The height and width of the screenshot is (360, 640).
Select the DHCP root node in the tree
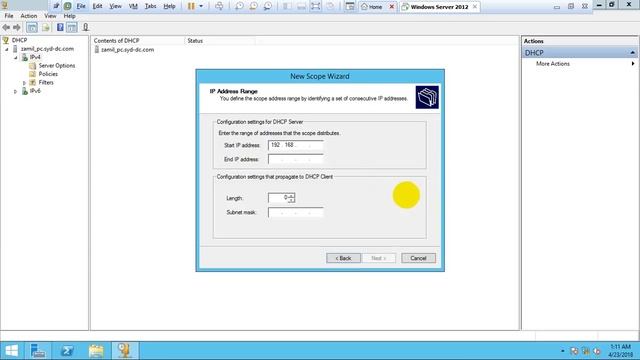(19, 40)
